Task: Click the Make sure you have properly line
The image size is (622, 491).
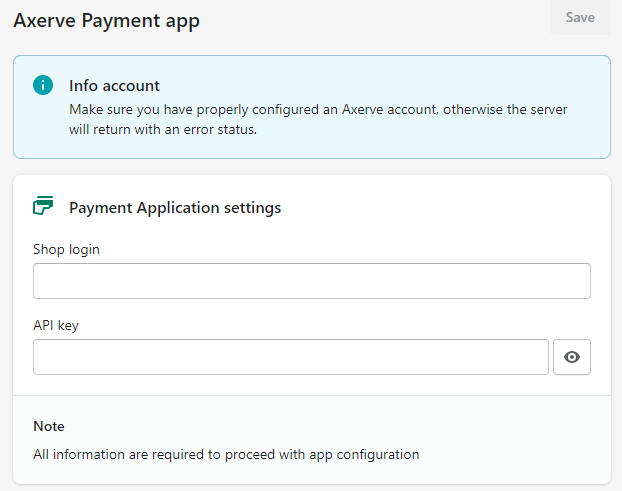Action: coord(318,109)
